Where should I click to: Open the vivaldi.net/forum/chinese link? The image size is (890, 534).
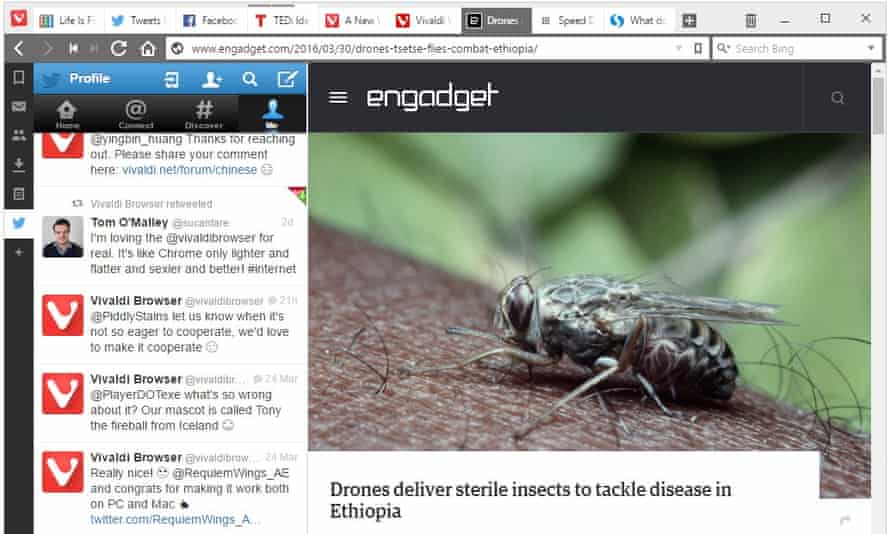(x=190, y=170)
